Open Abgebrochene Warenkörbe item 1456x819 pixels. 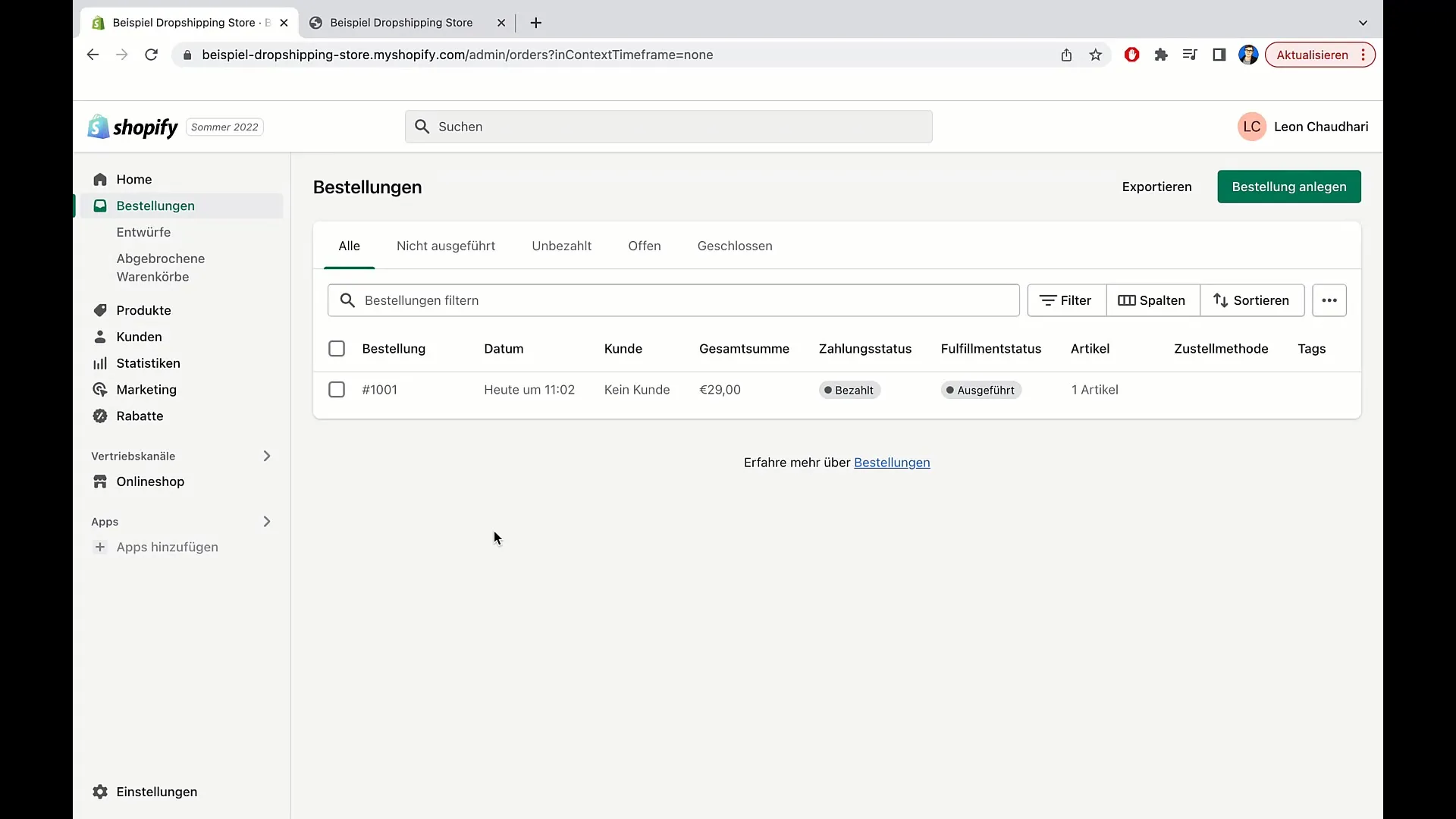(x=160, y=268)
